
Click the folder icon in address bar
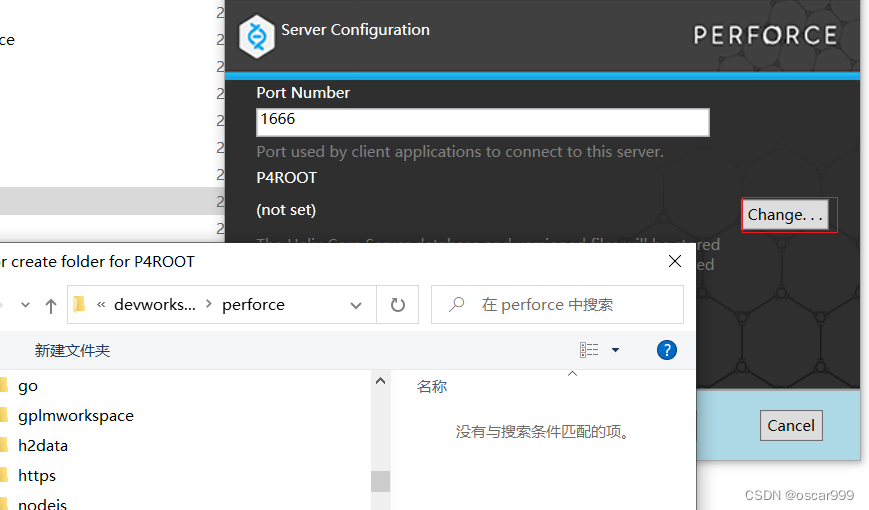(79, 304)
